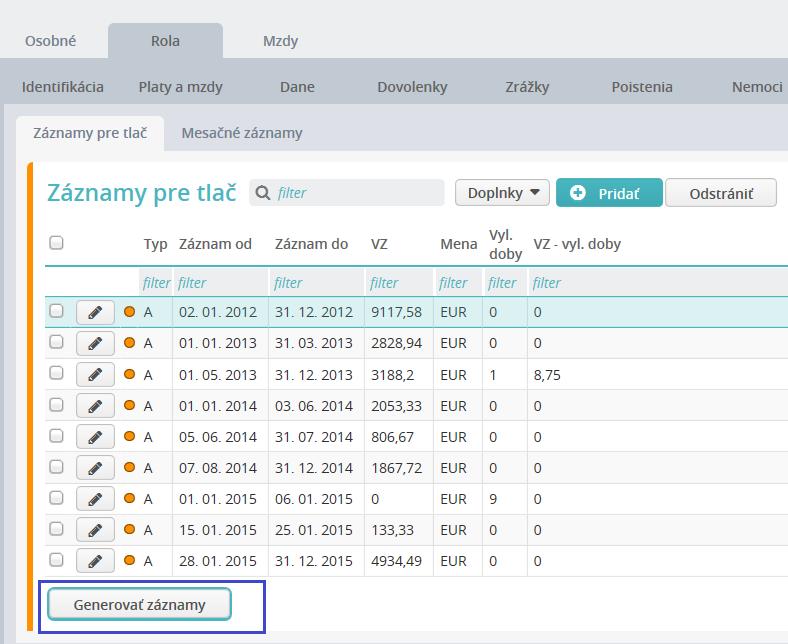Image resolution: width=788 pixels, height=644 pixels.
Task: Check the row dated 02. 01. 2012
Action: [x=56, y=311]
